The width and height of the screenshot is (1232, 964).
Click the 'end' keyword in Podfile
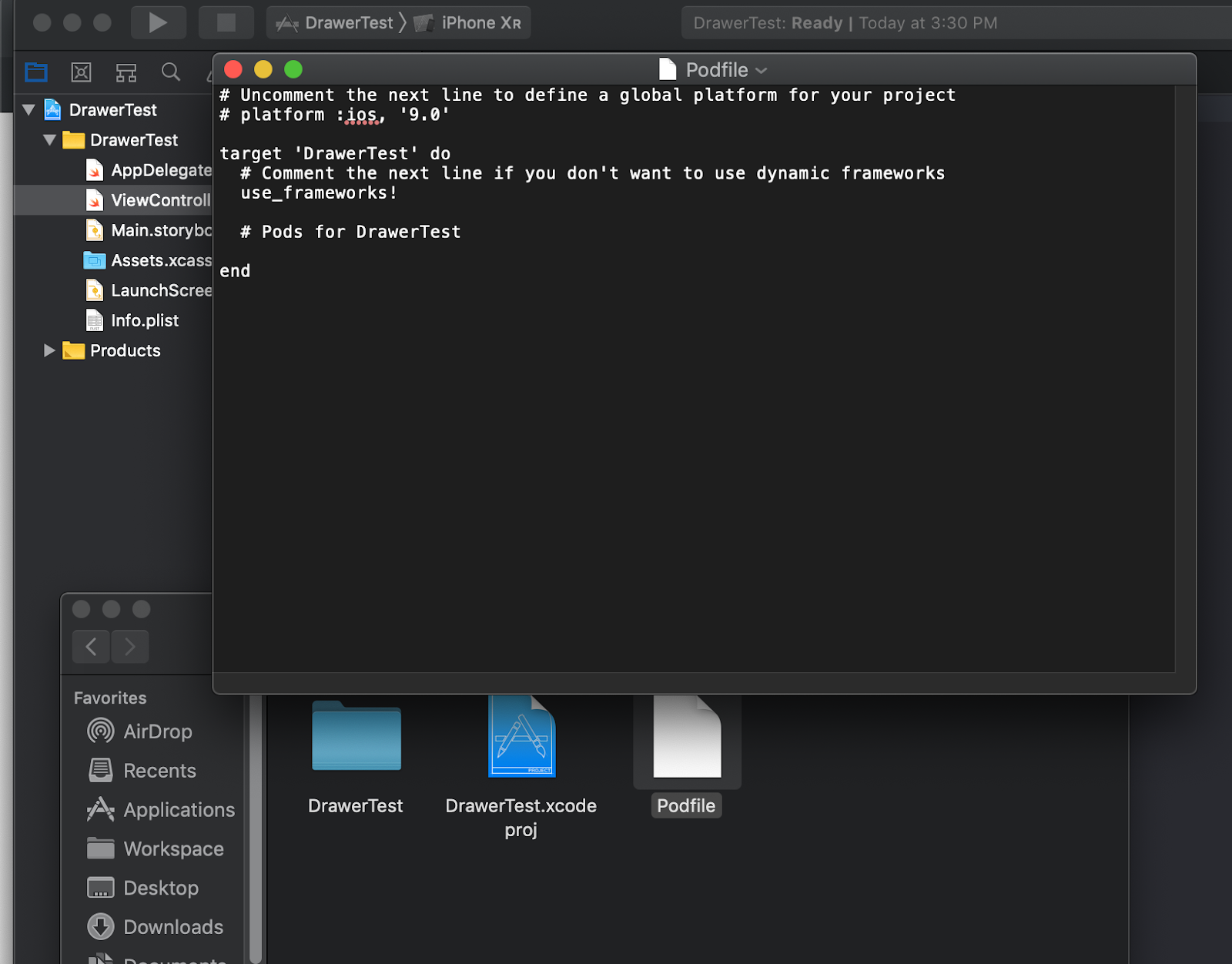[235, 271]
